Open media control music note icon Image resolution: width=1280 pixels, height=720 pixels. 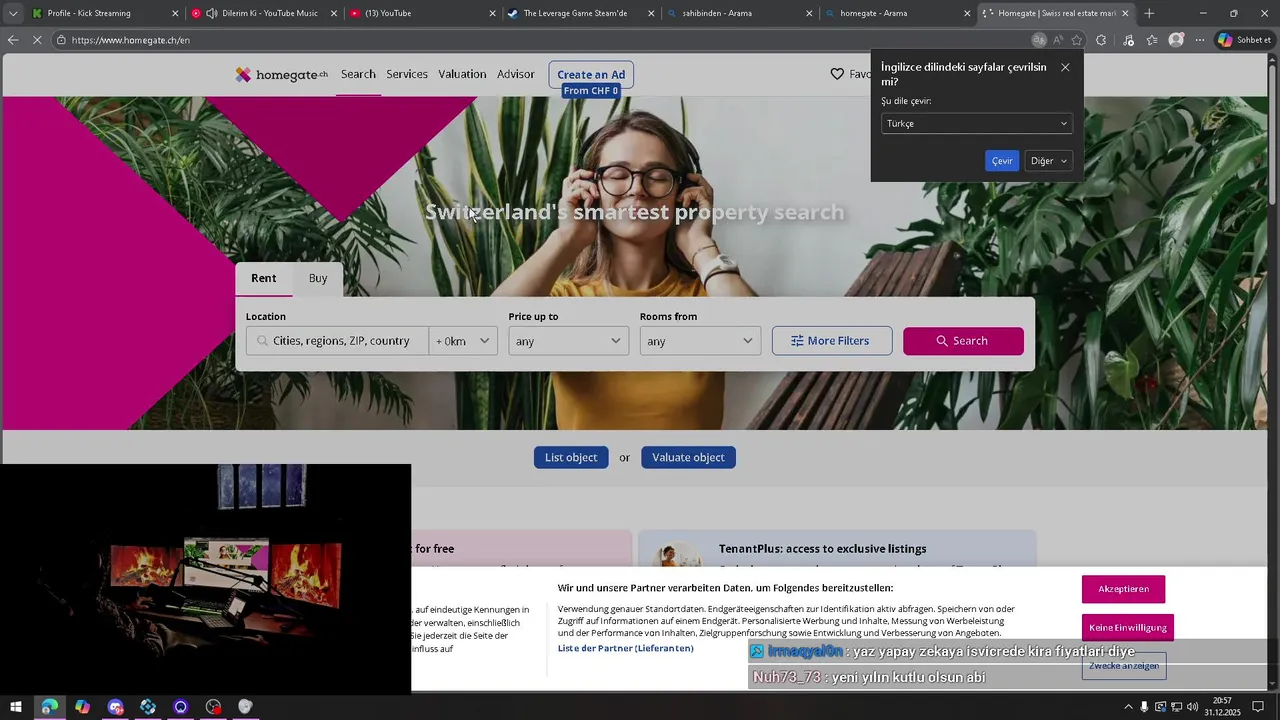click(1129, 40)
